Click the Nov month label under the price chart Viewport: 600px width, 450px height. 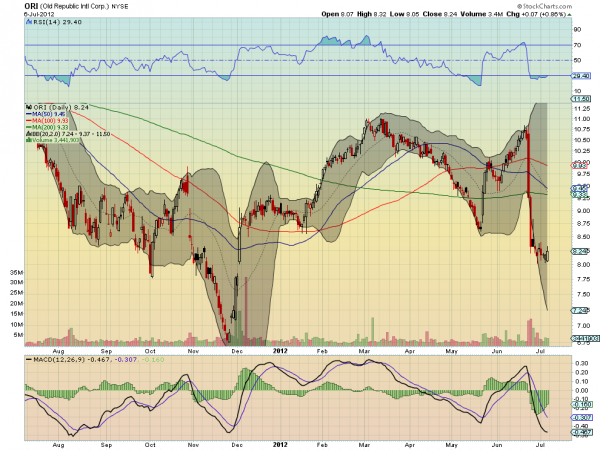(193, 351)
